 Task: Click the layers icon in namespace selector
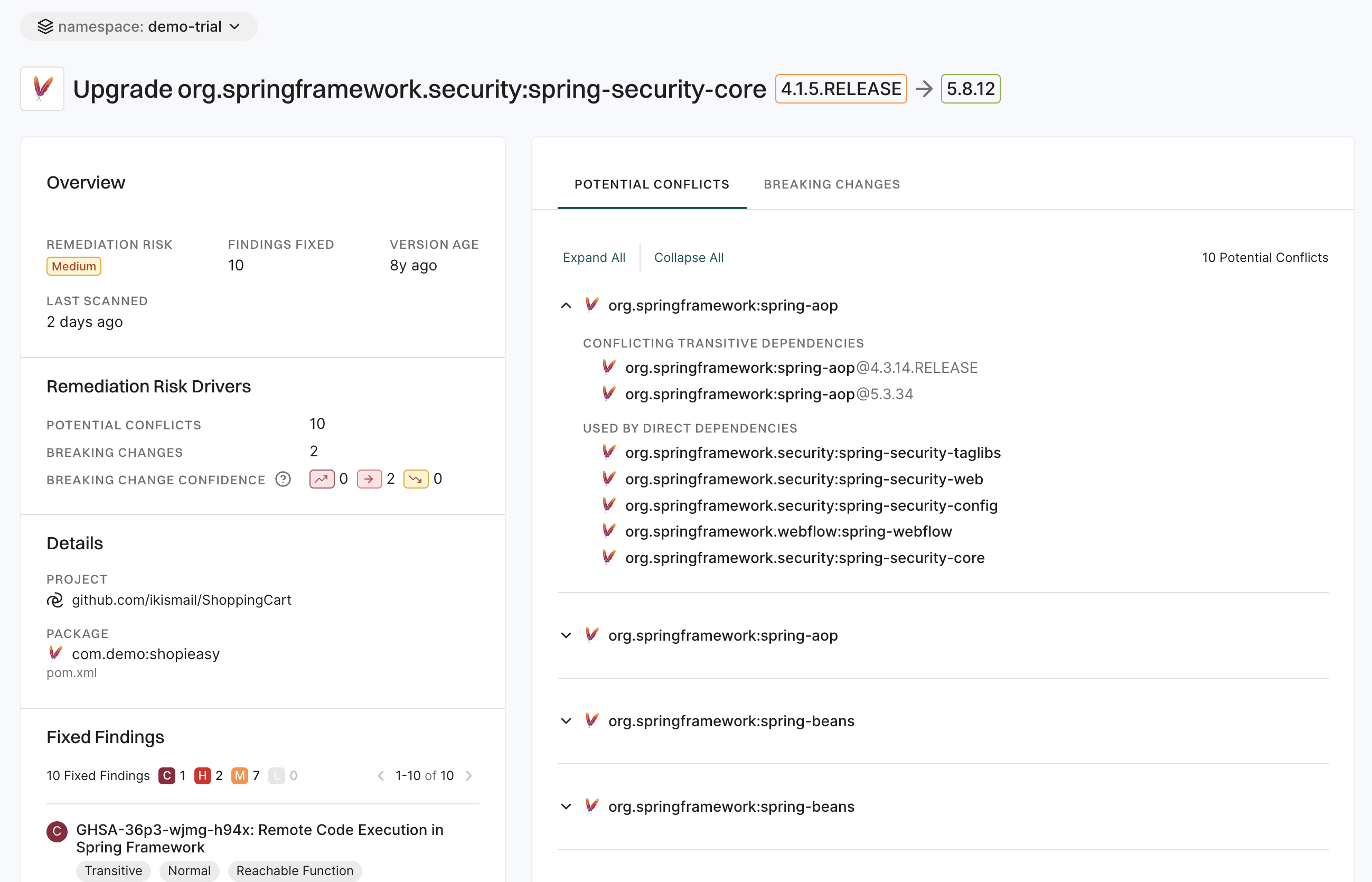tap(45, 26)
